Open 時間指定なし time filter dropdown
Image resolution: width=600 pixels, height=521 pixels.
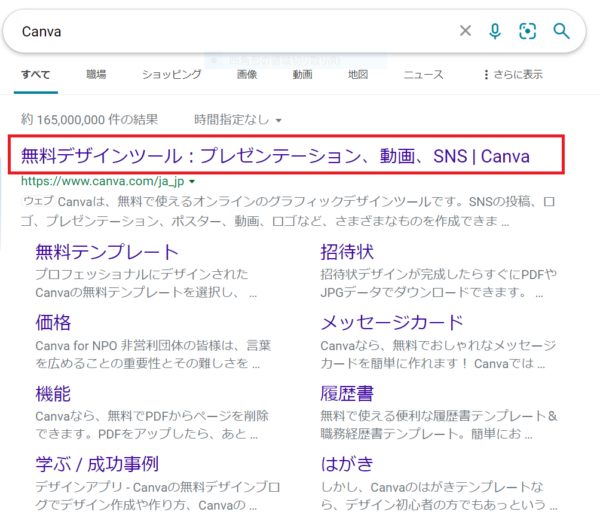(238, 120)
